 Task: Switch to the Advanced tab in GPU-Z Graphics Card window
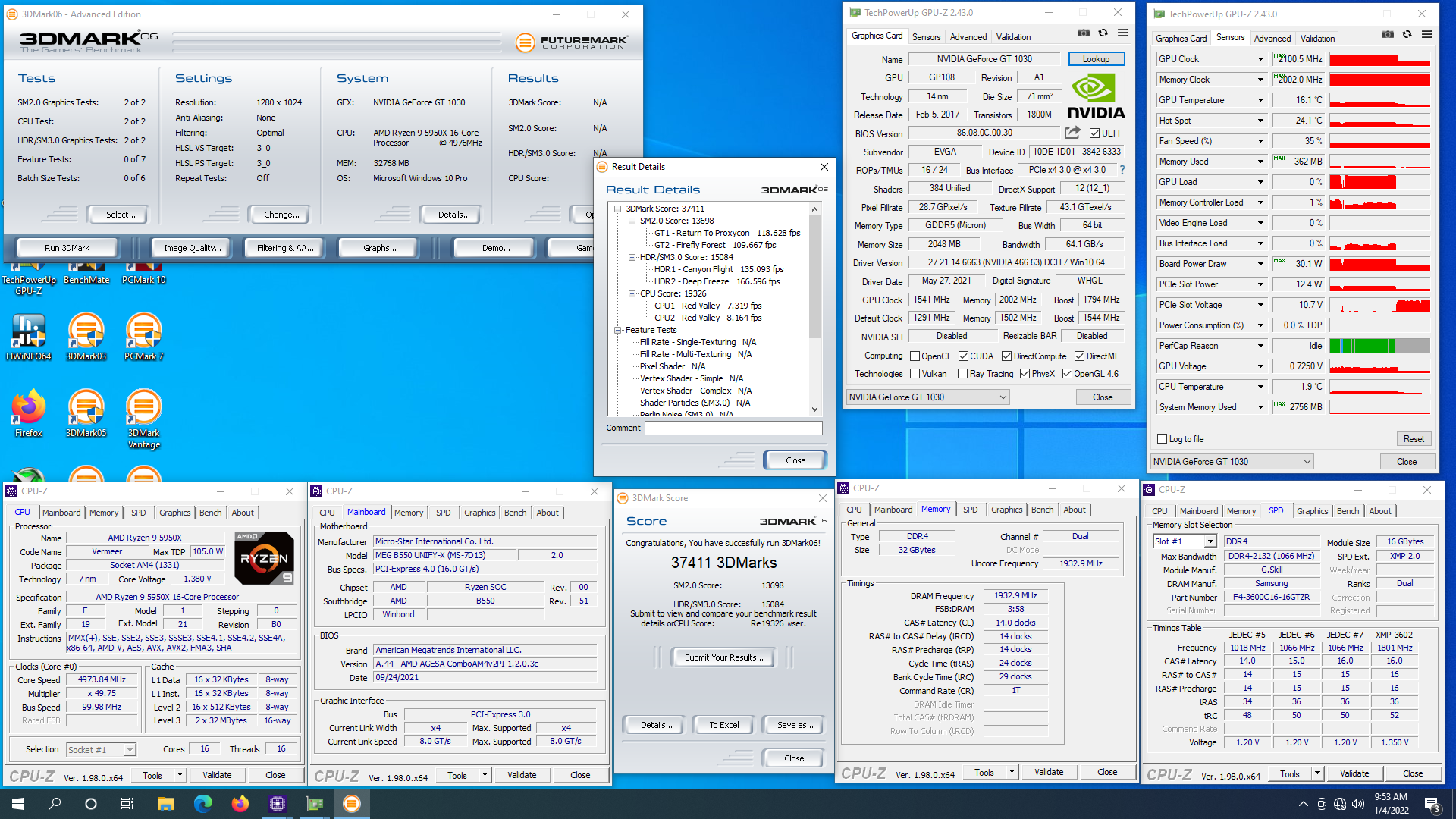[x=968, y=36]
